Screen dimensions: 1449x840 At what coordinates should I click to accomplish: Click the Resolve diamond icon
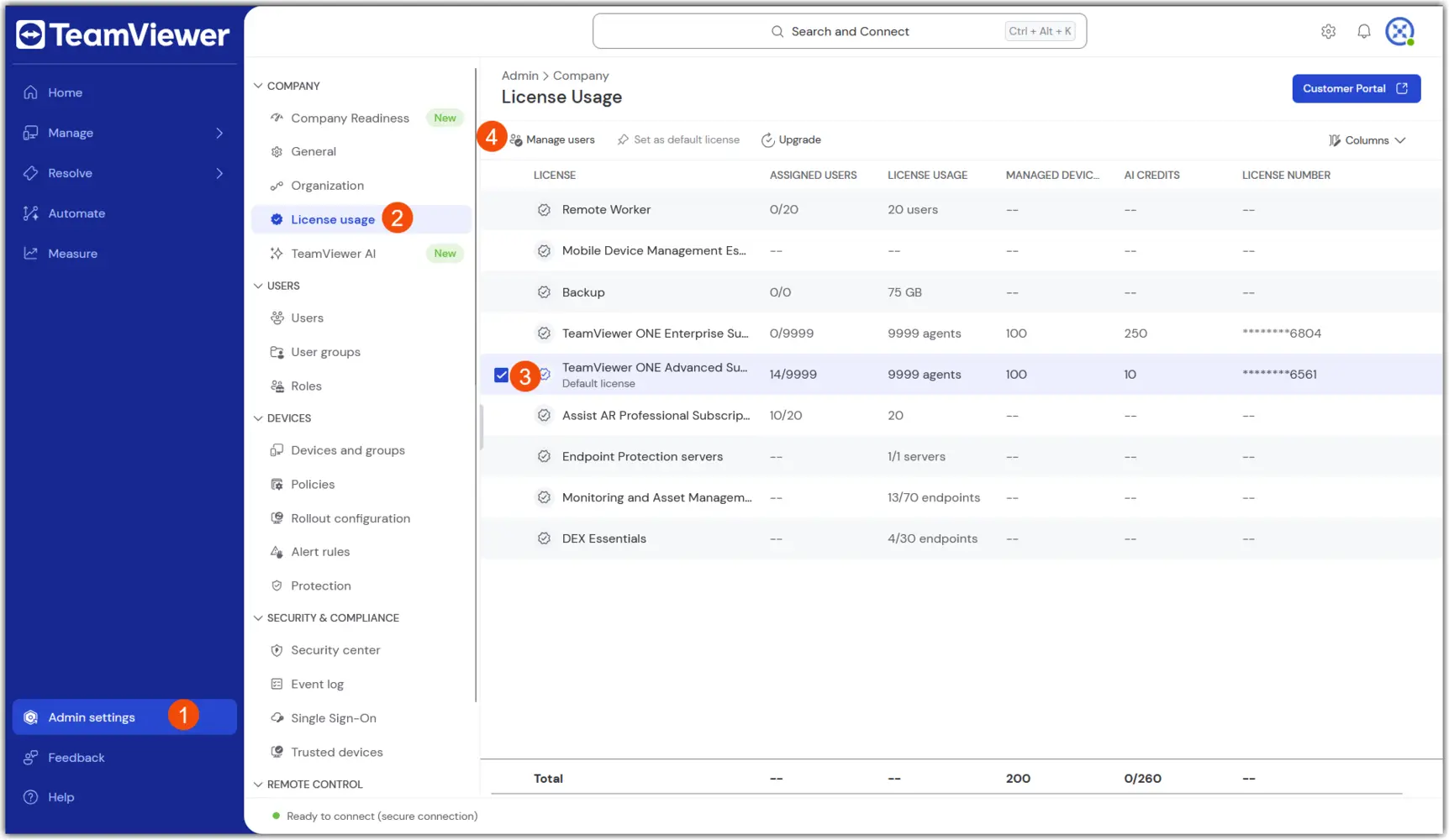pyautogui.click(x=31, y=173)
